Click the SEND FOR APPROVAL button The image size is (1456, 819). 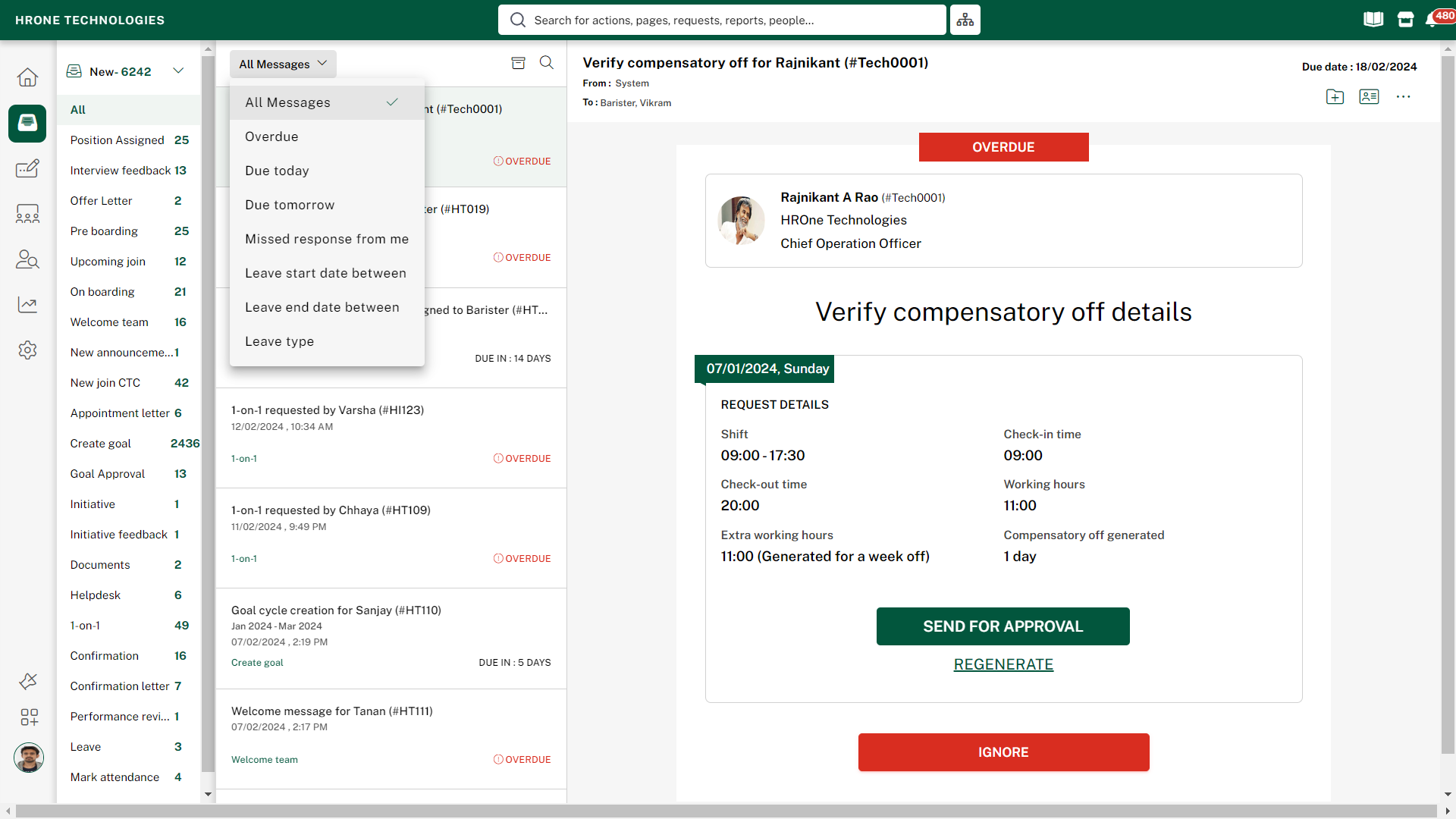pyautogui.click(x=1003, y=626)
